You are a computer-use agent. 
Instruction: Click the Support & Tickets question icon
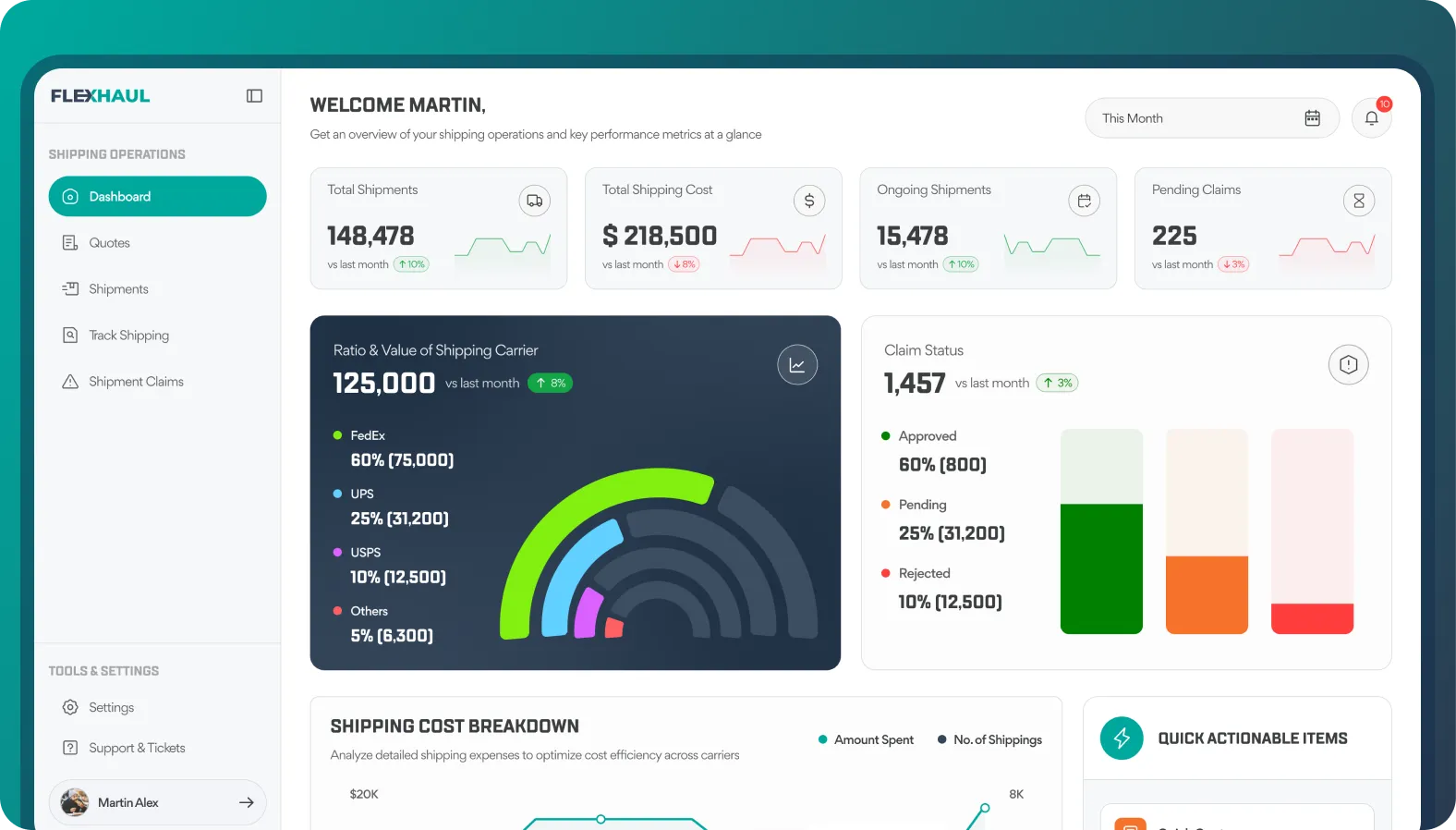pos(70,748)
